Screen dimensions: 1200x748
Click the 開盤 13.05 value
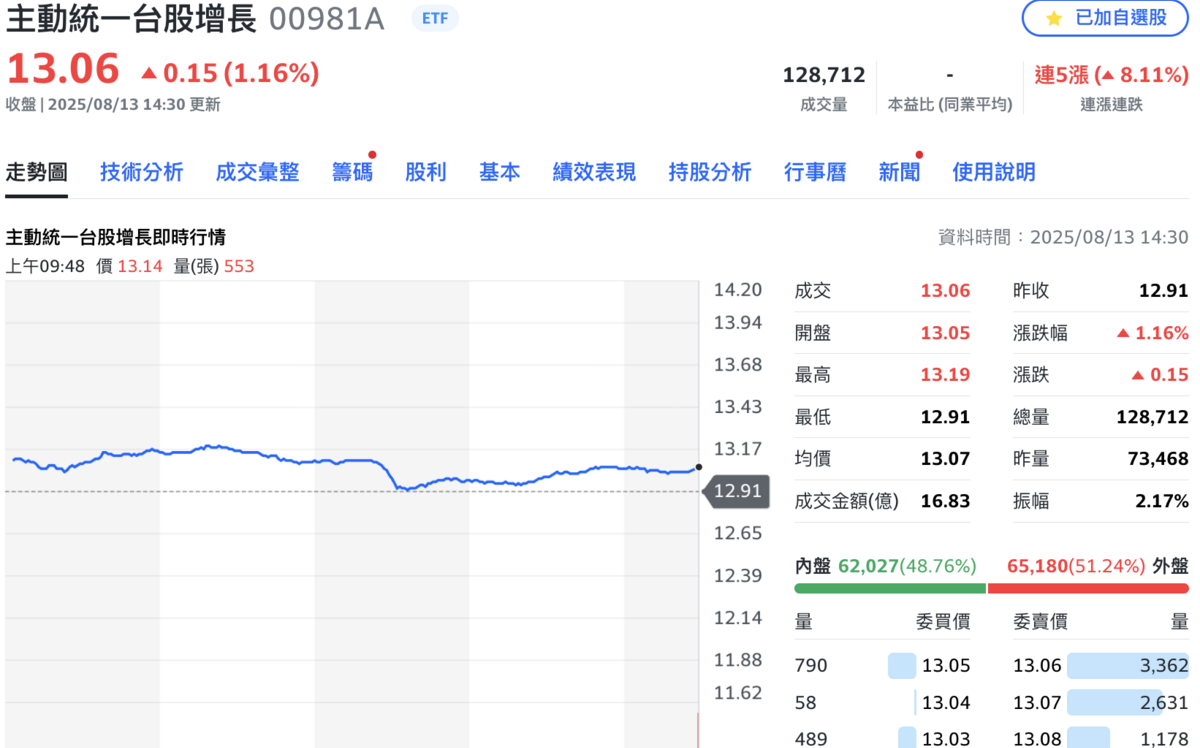click(x=945, y=333)
